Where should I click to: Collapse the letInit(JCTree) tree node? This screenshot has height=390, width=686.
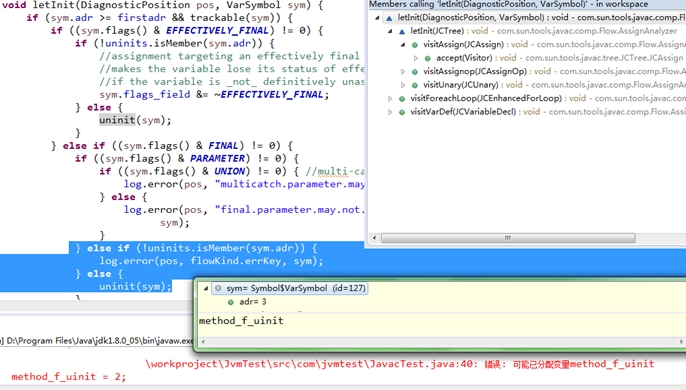click(390, 32)
